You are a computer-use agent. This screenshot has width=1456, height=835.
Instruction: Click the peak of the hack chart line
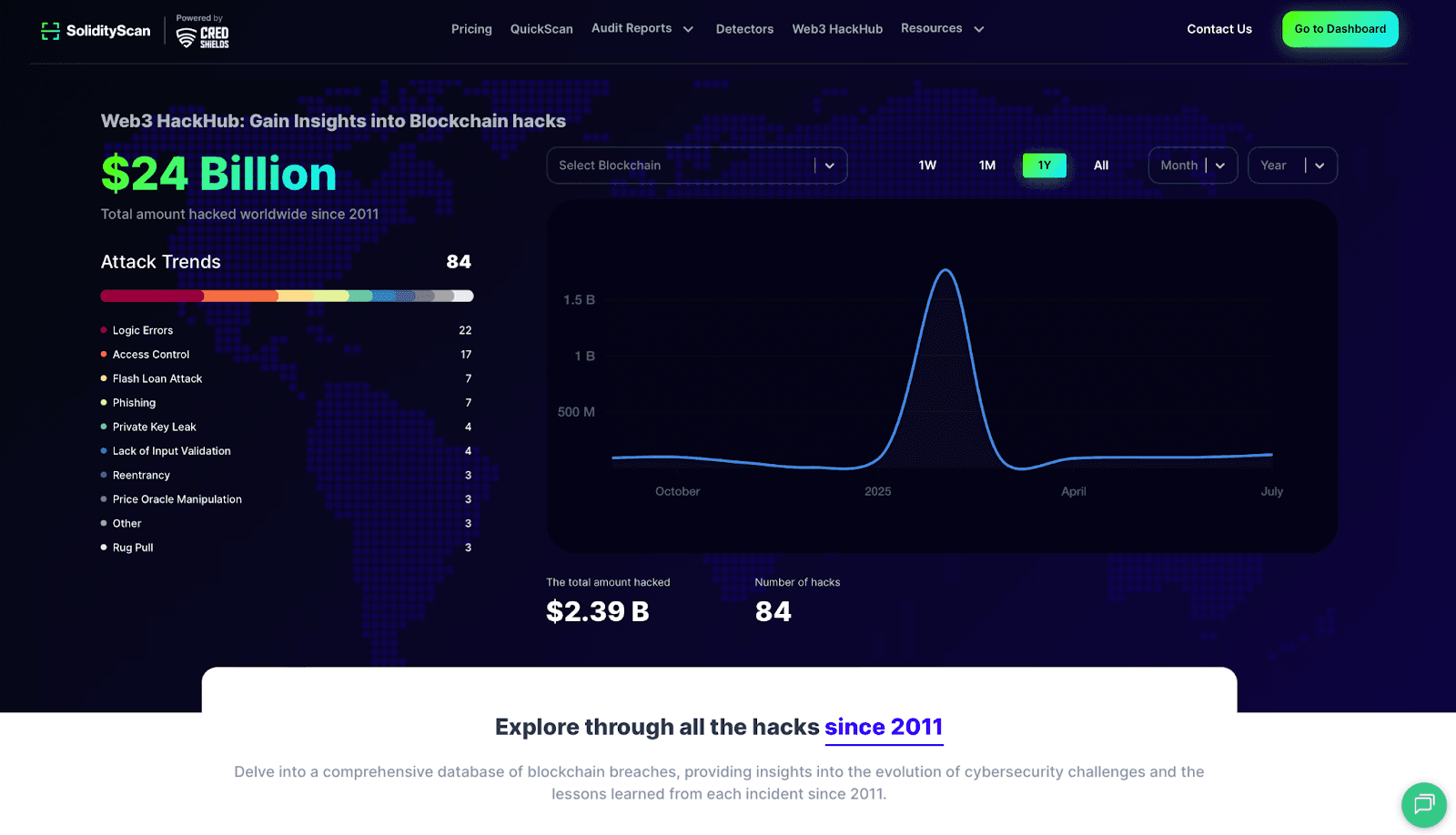click(x=945, y=270)
